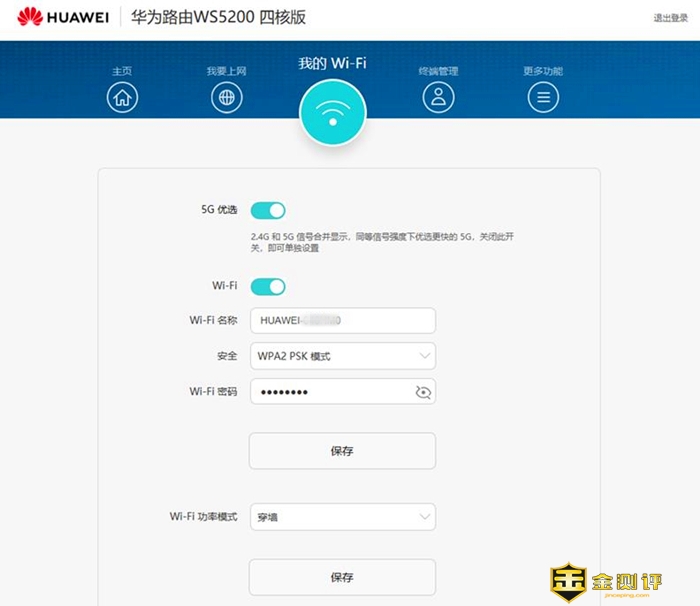The width and height of the screenshot is (700, 606).
Task: Show Wi-Fi password with eye icon
Action: click(423, 393)
